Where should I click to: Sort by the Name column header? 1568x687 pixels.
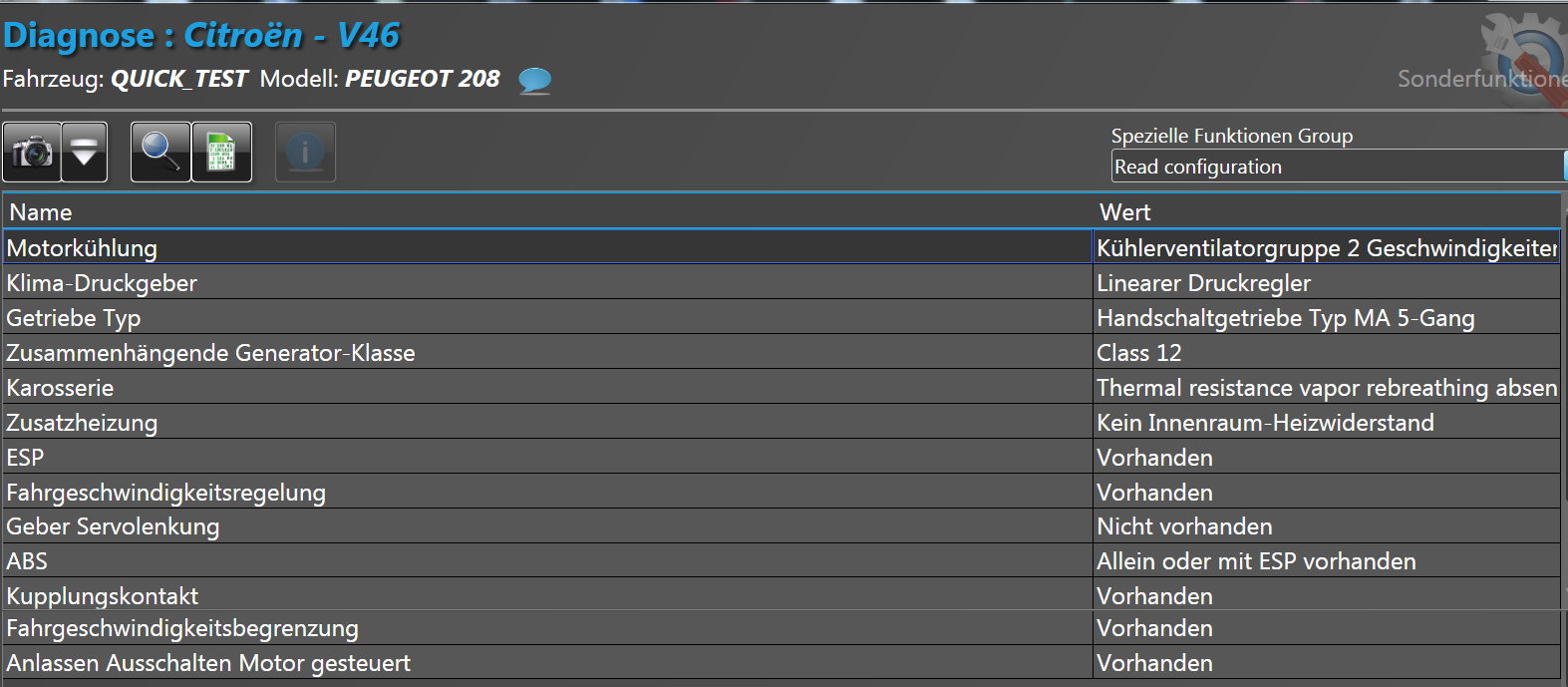(41, 212)
